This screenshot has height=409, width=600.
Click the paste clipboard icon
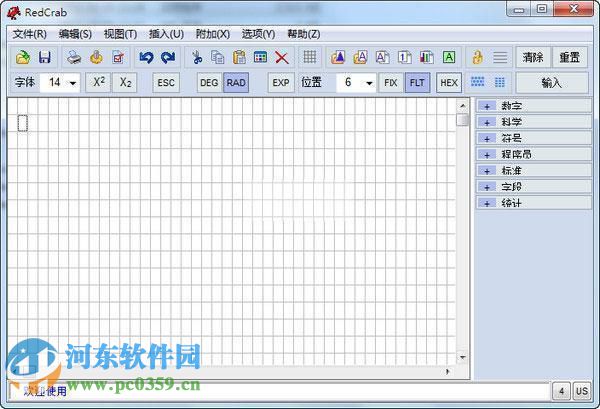[240, 57]
